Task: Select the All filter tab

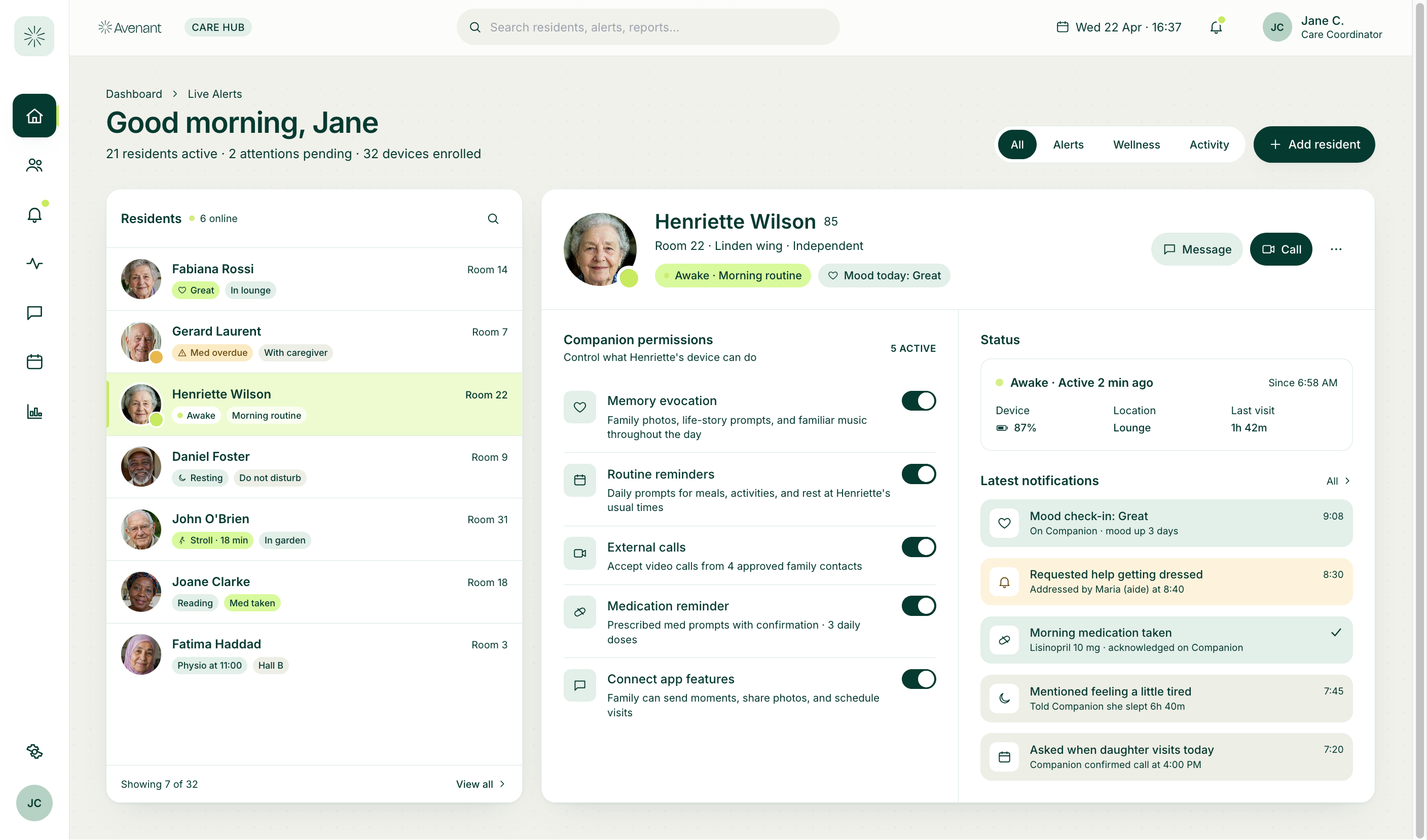Action: 1017,144
